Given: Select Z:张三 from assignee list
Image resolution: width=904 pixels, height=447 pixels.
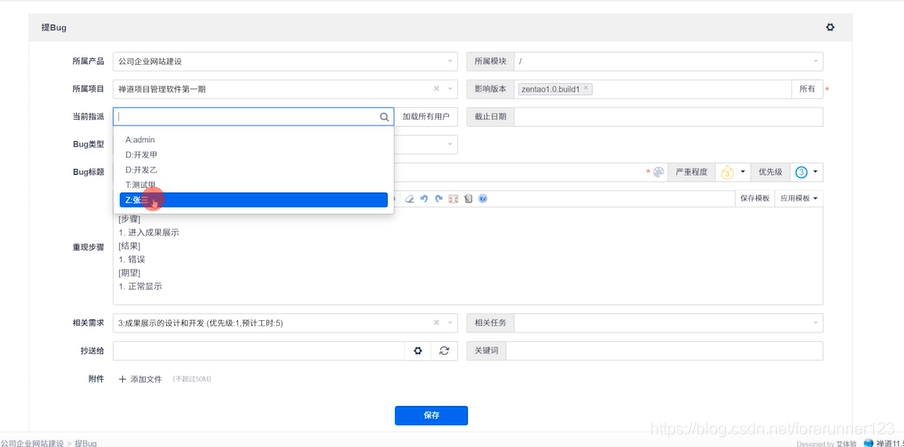Looking at the screenshot, I should [x=254, y=200].
